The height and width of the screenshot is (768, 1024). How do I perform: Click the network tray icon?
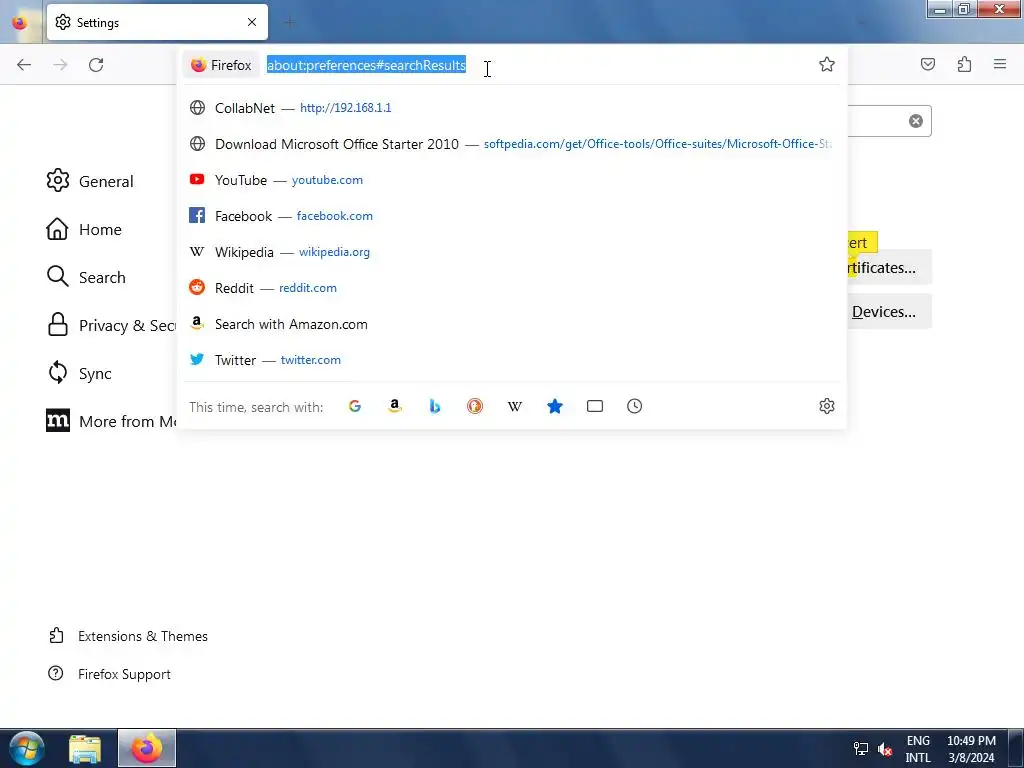861,748
